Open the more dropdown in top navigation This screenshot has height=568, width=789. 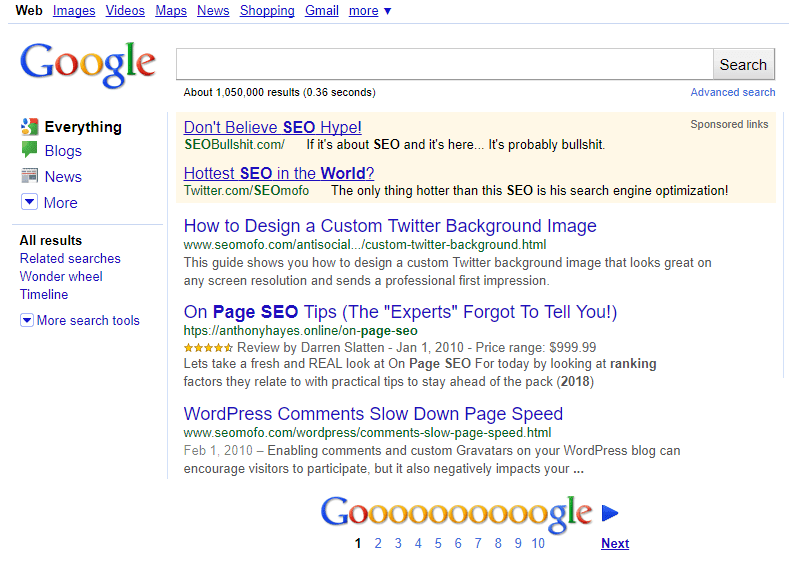[370, 11]
